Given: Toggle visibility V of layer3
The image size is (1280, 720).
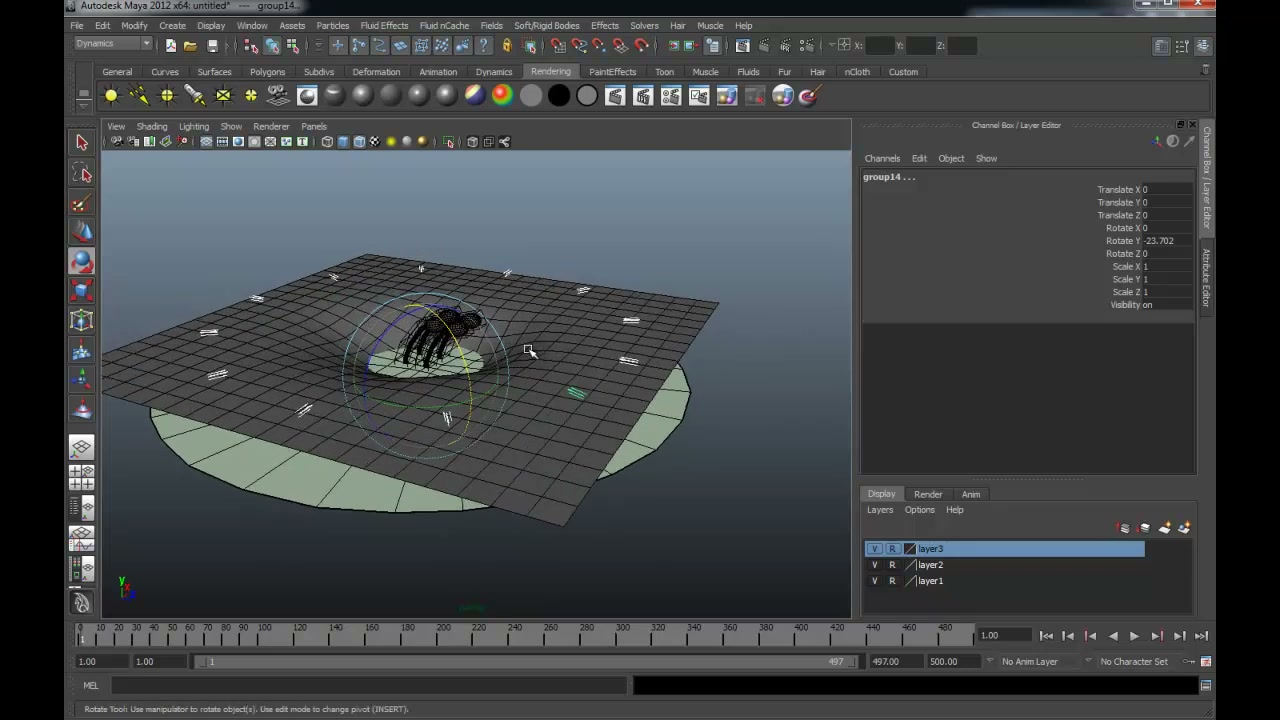Looking at the screenshot, I should [875, 549].
